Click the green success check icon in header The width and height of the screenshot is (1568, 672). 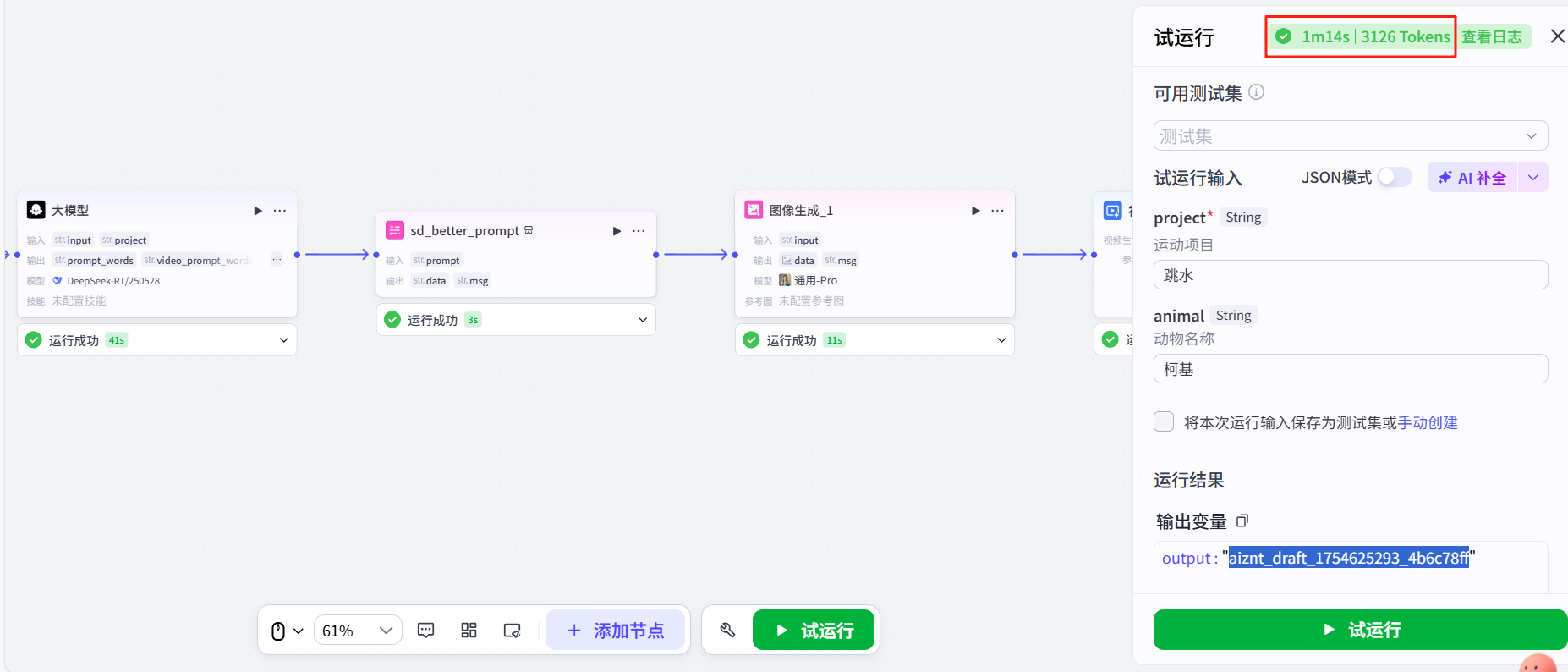pos(1283,36)
